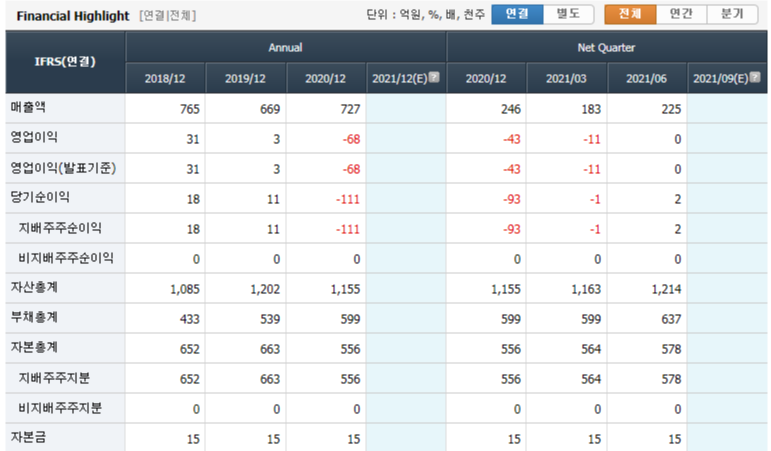
Task: Click the Annual column group header
Action: [x=286, y=47]
